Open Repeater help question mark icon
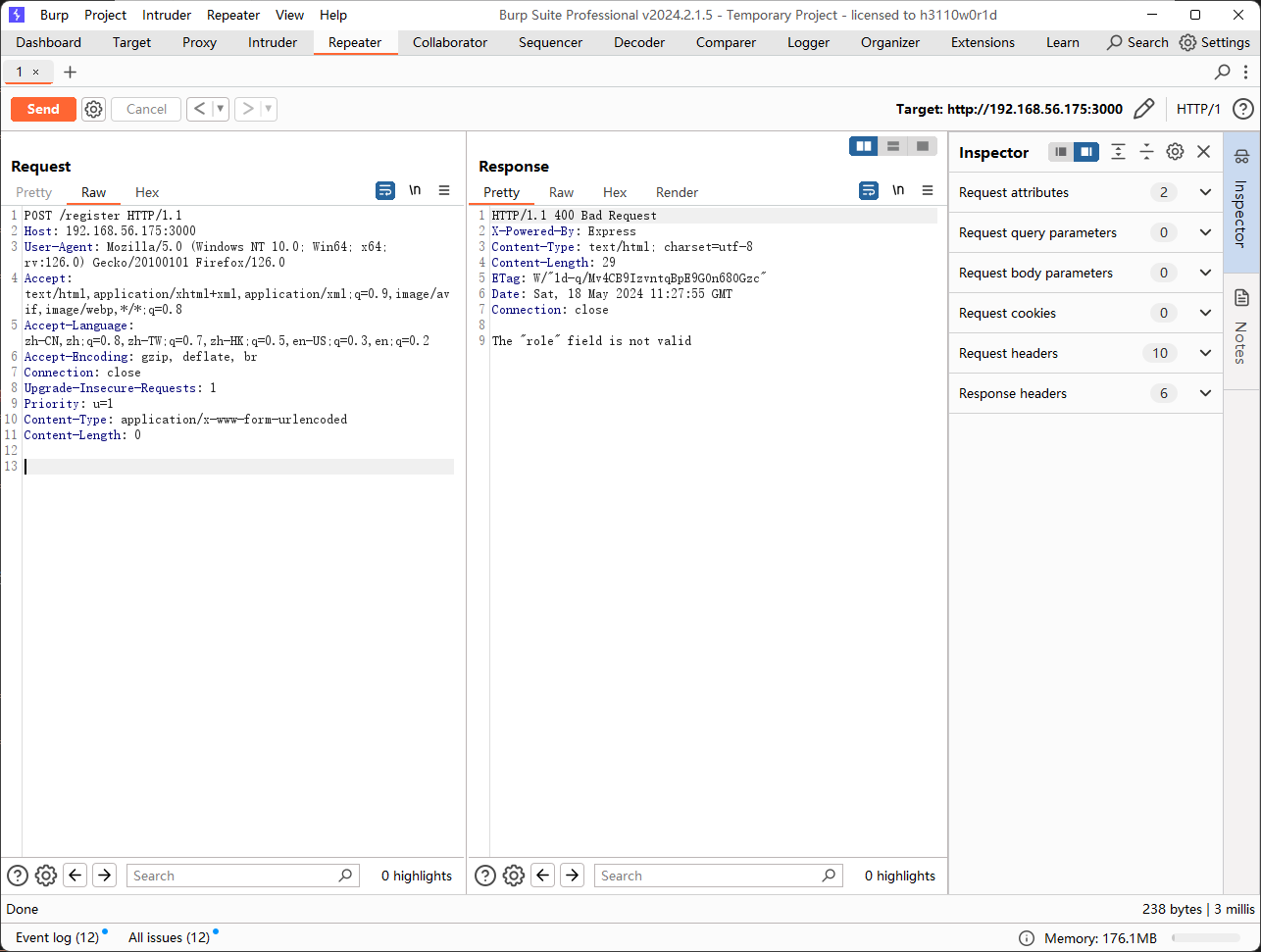The image size is (1261, 952). (x=1242, y=109)
